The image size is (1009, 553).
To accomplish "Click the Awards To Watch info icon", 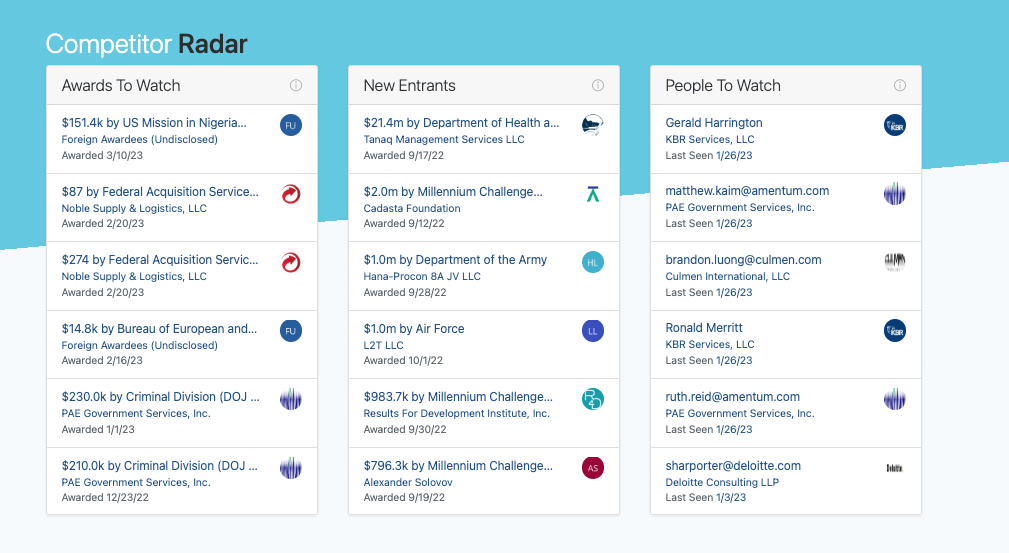I will click(296, 86).
